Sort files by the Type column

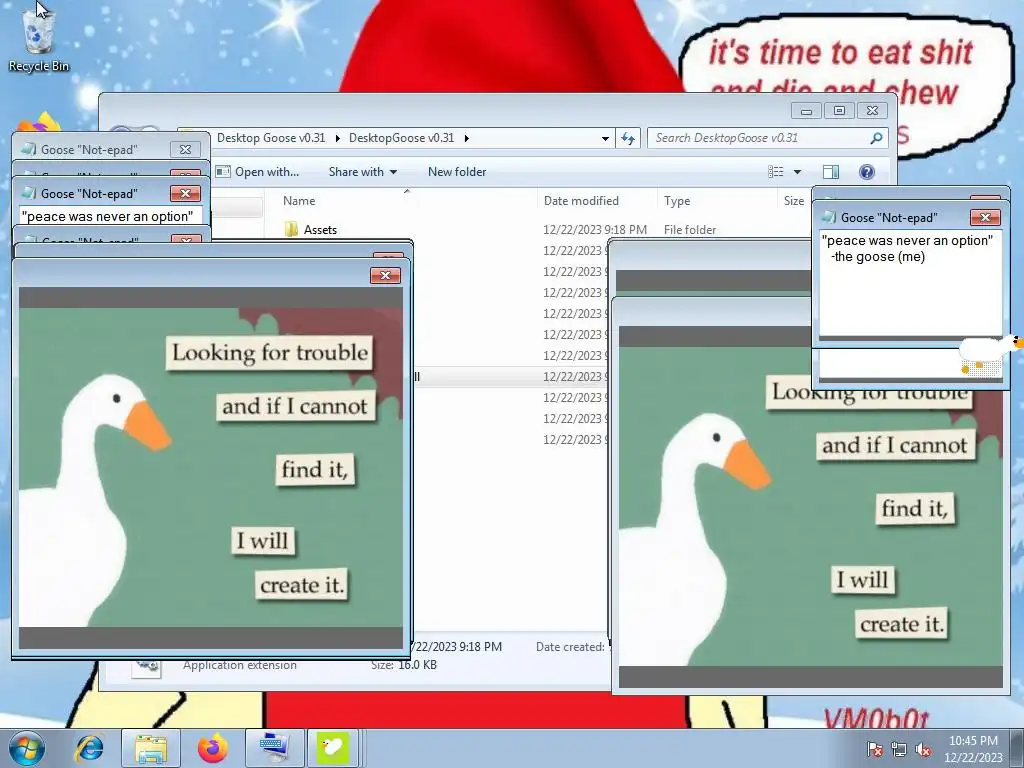(x=677, y=200)
